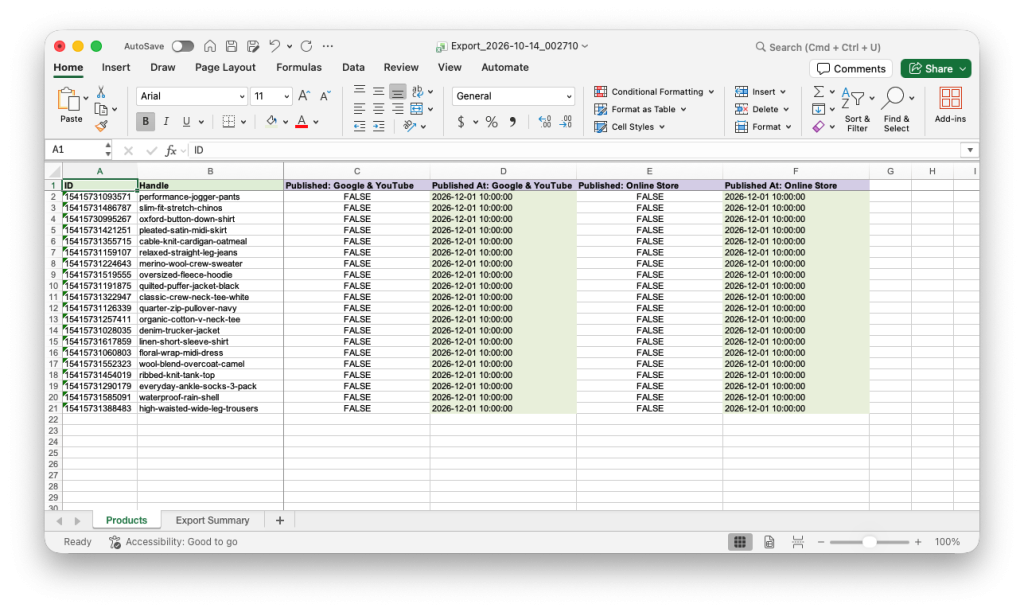This screenshot has width=1024, height=612.
Task: Open the Data ribbon tab
Action: [x=353, y=67]
